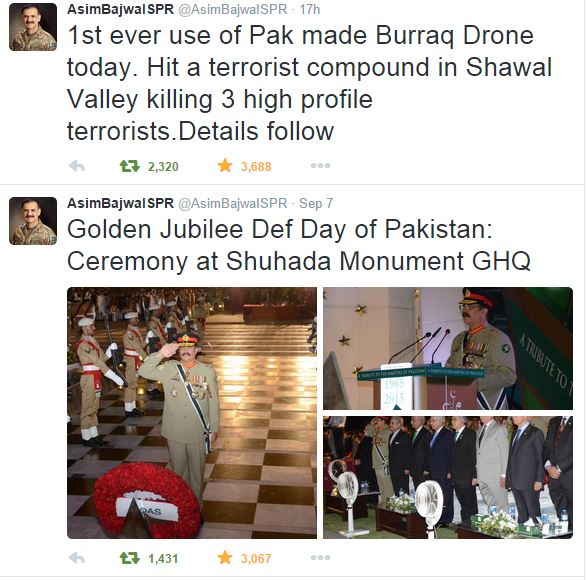Favorite the Burraq Drone tweet with star
The image size is (587, 580).
(225, 166)
